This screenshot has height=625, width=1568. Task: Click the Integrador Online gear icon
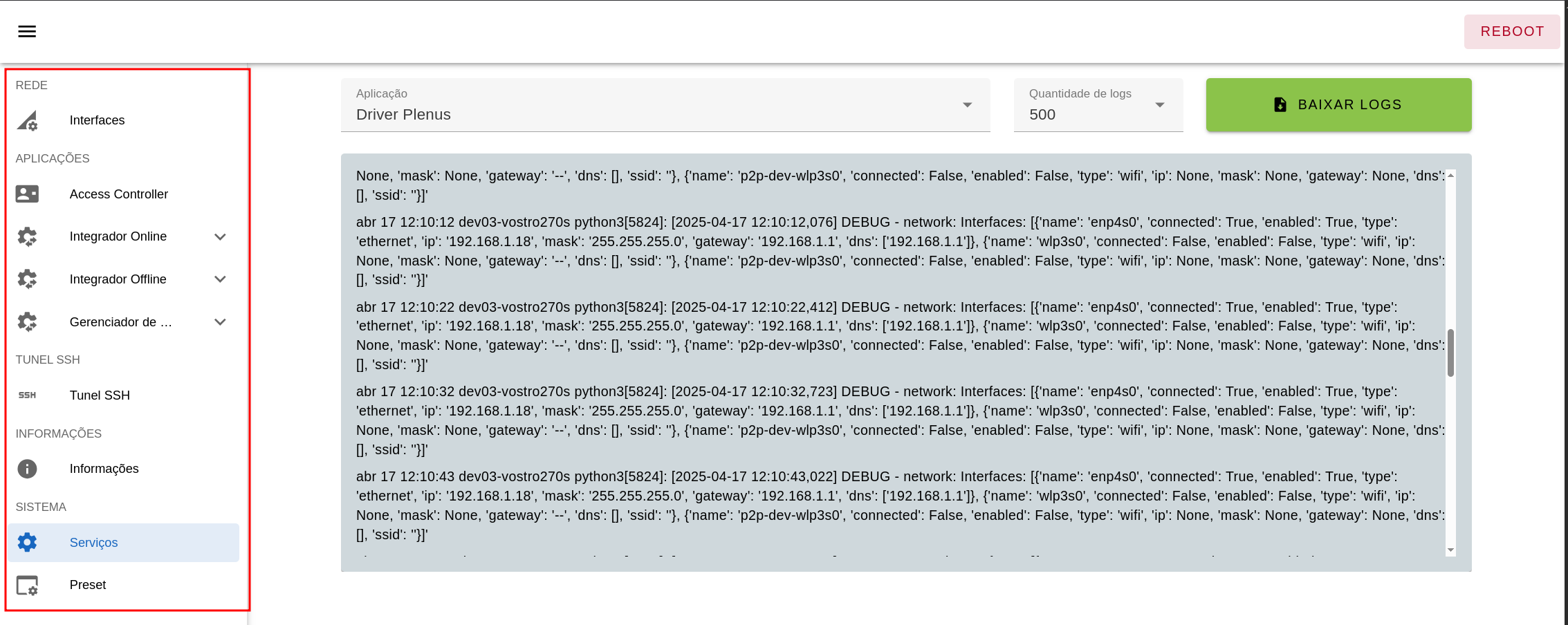coord(27,237)
